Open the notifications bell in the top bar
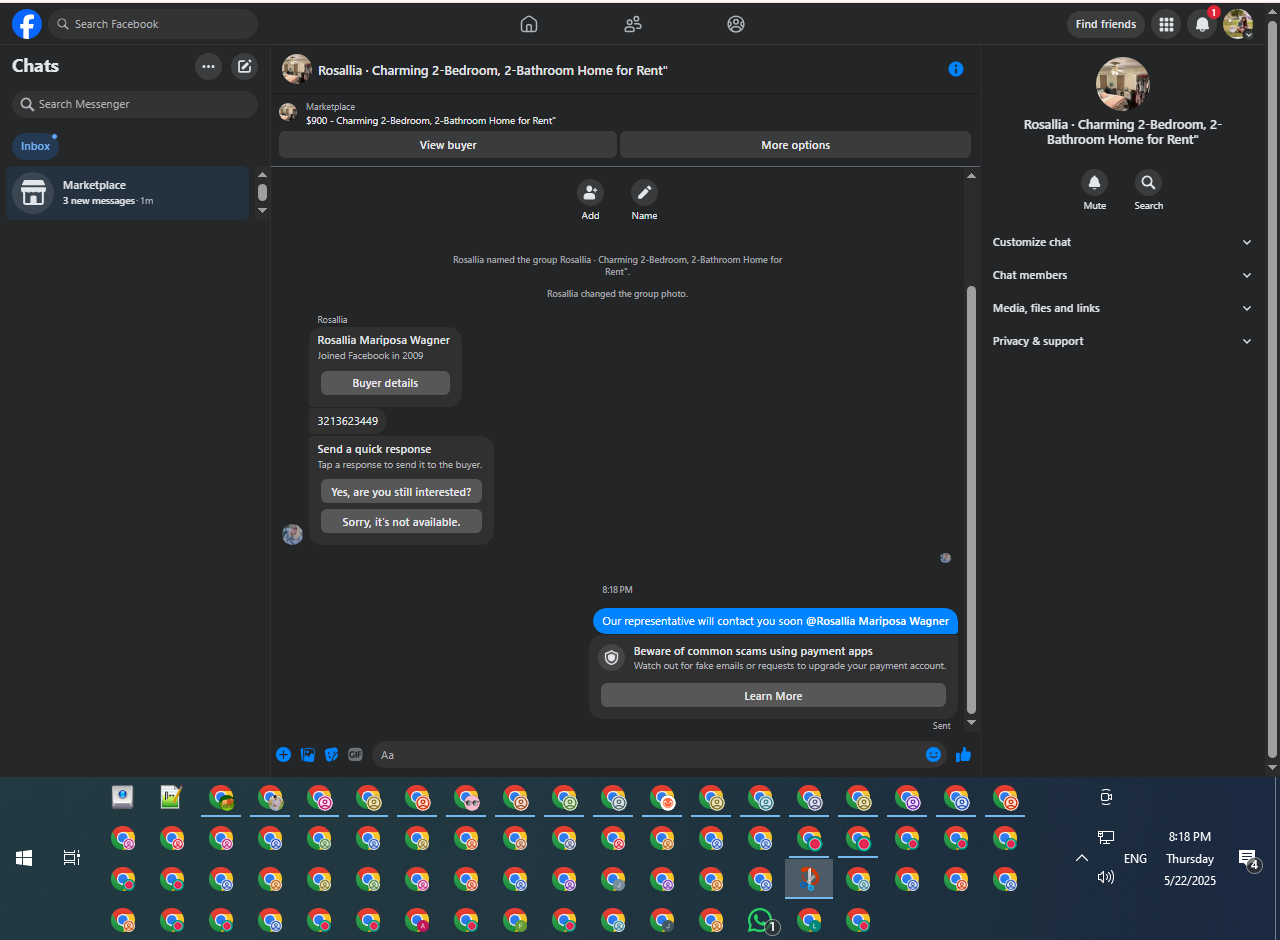Image resolution: width=1280 pixels, height=940 pixels. tap(1202, 24)
